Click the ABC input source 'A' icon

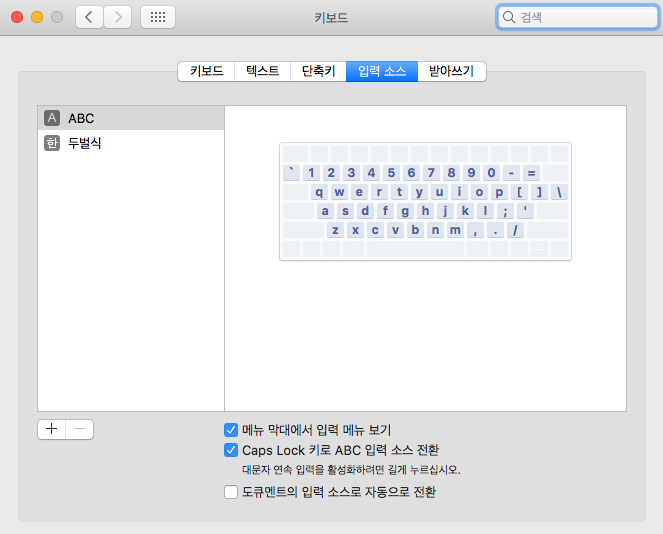tap(52, 118)
